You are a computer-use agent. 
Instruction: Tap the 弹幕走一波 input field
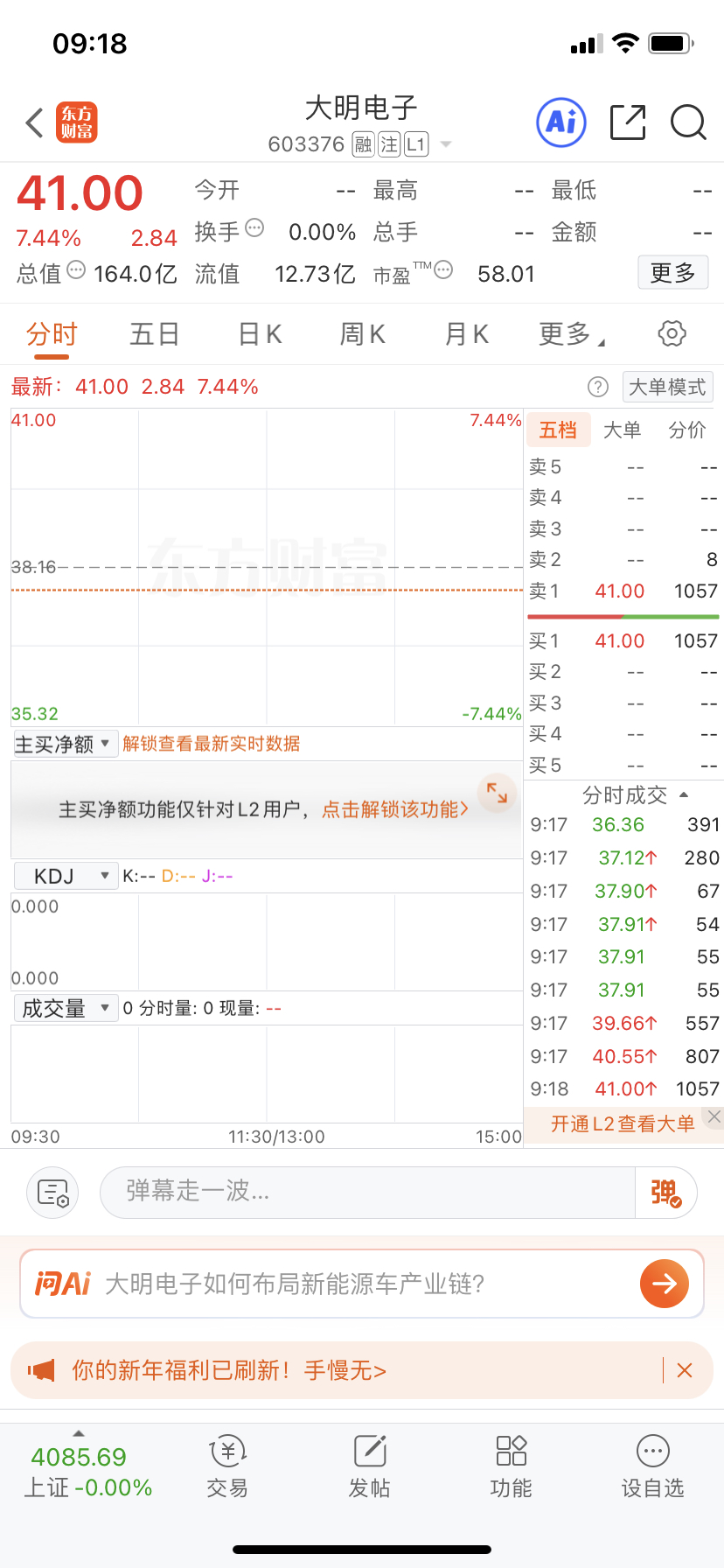click(x=367, y=1192)
